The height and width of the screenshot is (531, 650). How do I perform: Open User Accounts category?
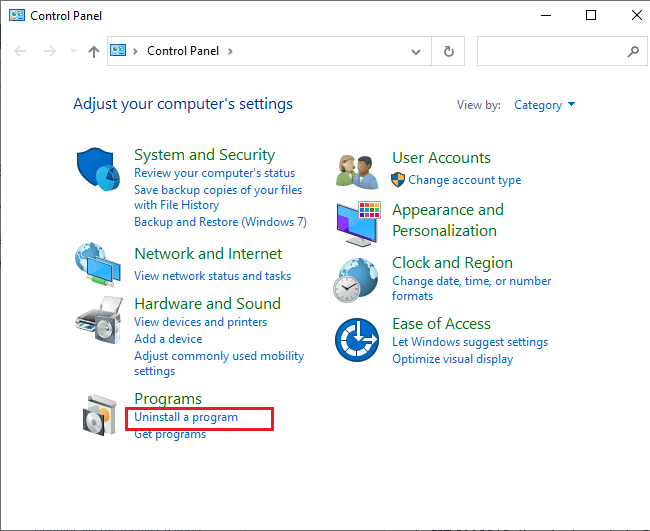pos(441,158)
